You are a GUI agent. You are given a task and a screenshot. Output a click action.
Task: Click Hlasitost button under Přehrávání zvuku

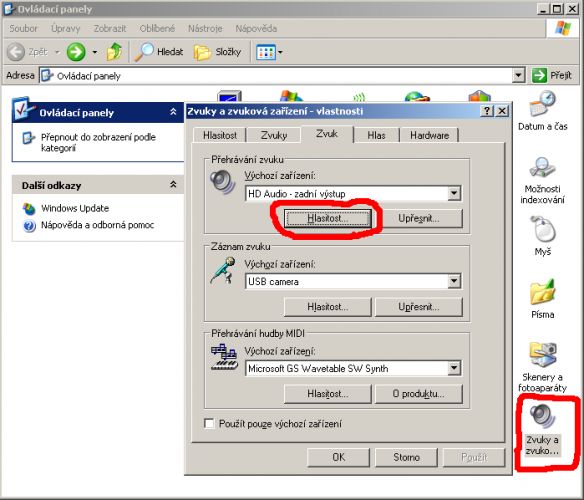327,218
